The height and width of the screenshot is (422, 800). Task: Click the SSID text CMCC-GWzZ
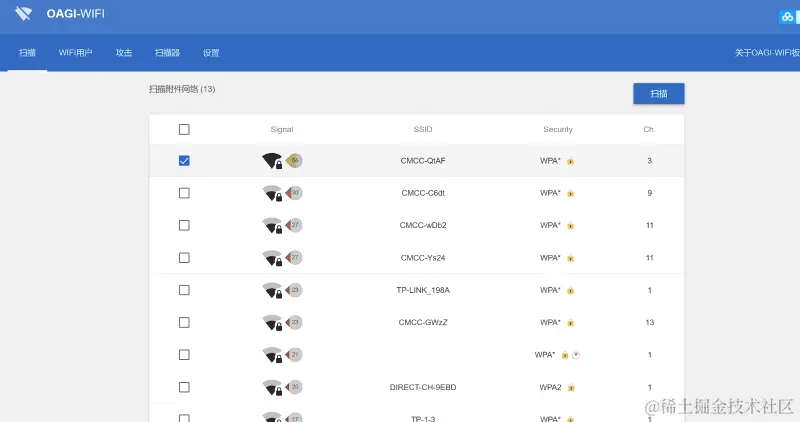423,322
